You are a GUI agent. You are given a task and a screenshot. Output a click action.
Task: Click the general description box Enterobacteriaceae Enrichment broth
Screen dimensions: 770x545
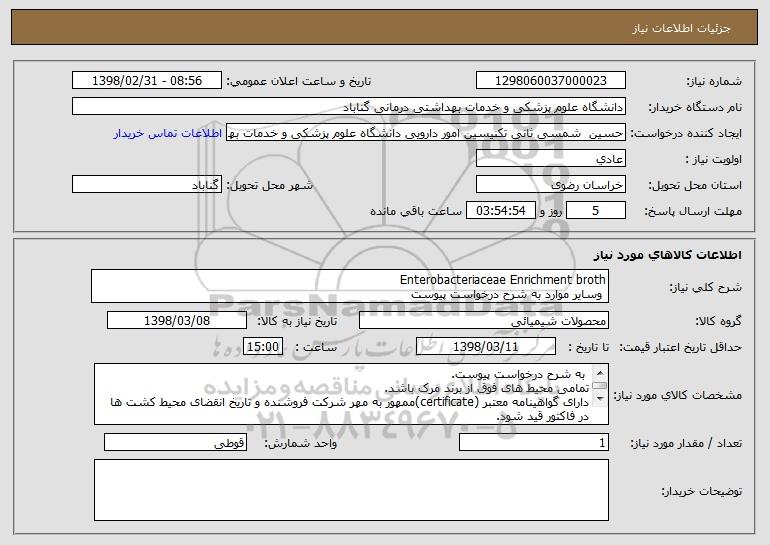(x=350, y=286)
